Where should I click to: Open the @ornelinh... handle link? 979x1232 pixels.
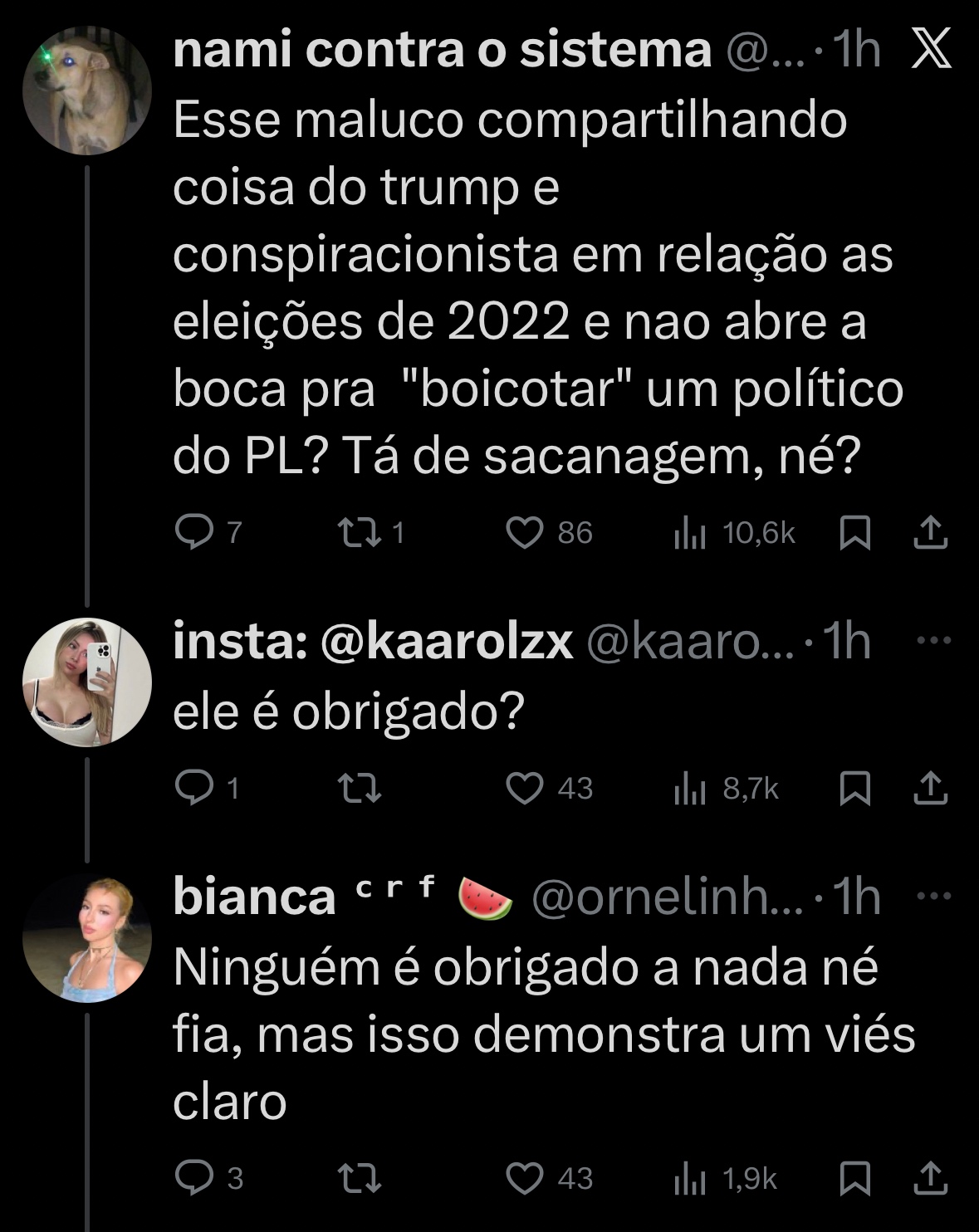666,897
